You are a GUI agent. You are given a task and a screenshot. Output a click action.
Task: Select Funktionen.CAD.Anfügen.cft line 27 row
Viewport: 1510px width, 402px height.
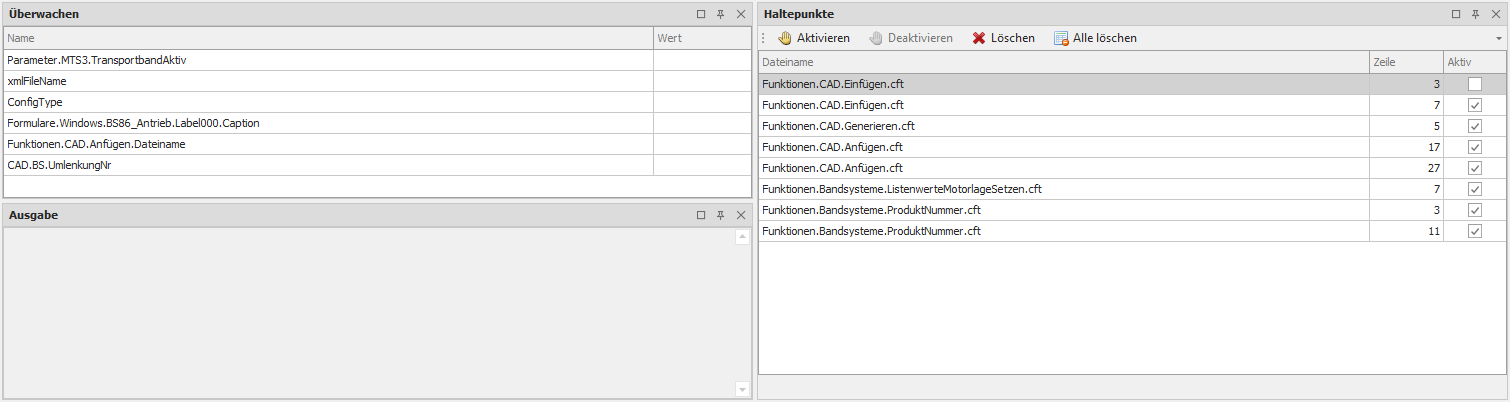[1062, 169]
